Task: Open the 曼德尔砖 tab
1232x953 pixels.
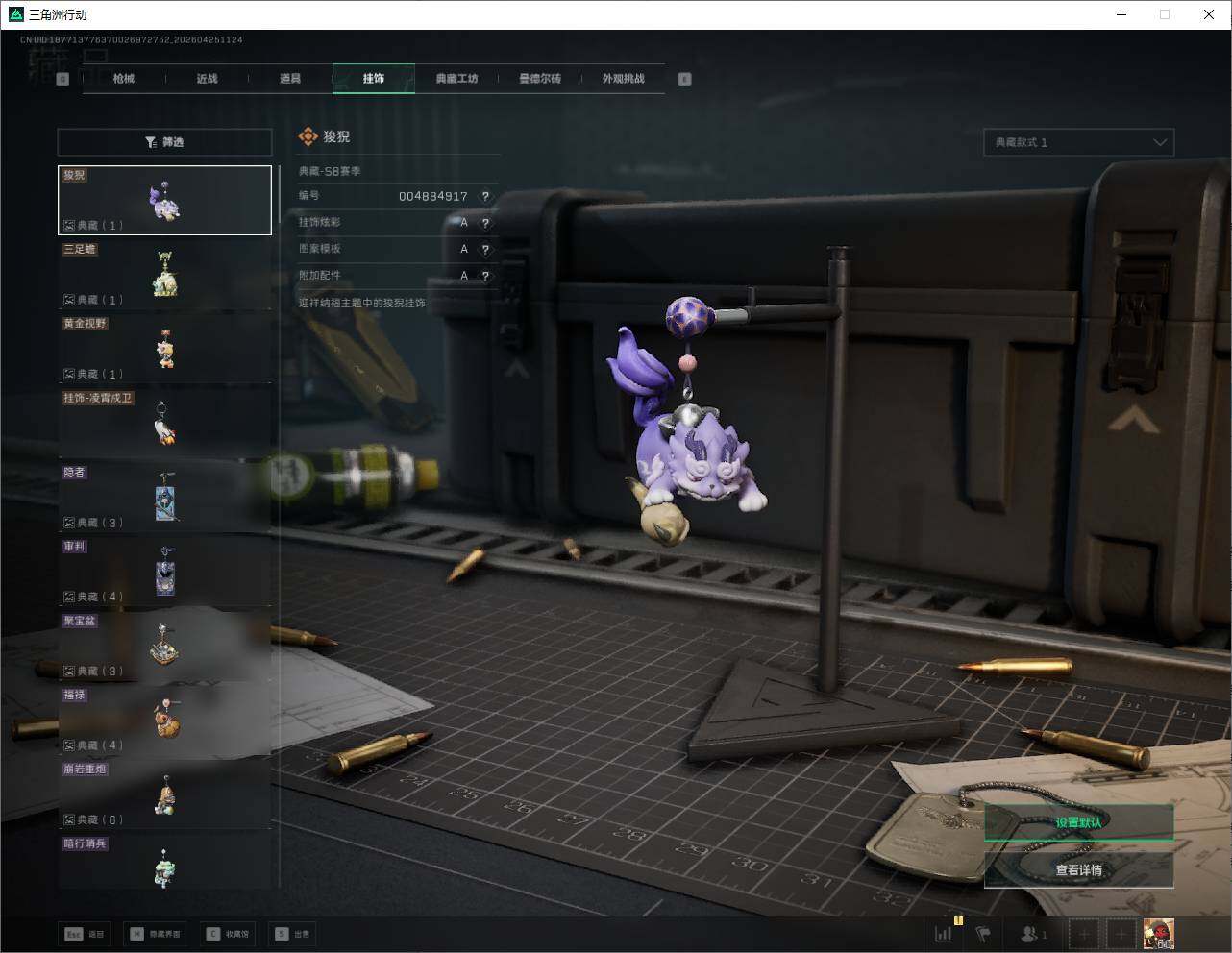Action: point(539,79)
